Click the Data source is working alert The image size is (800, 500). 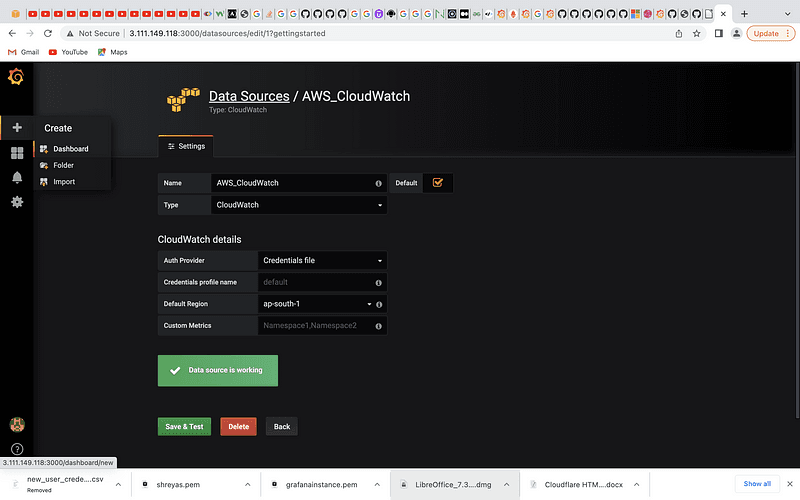[218, 370]
